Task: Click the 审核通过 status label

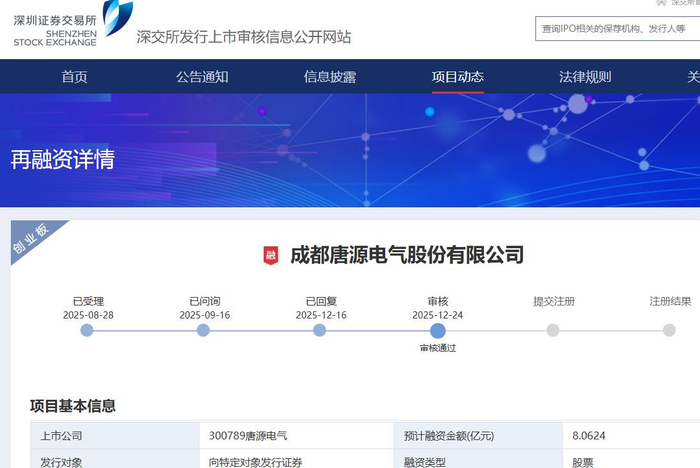Action: click(437, 348)
